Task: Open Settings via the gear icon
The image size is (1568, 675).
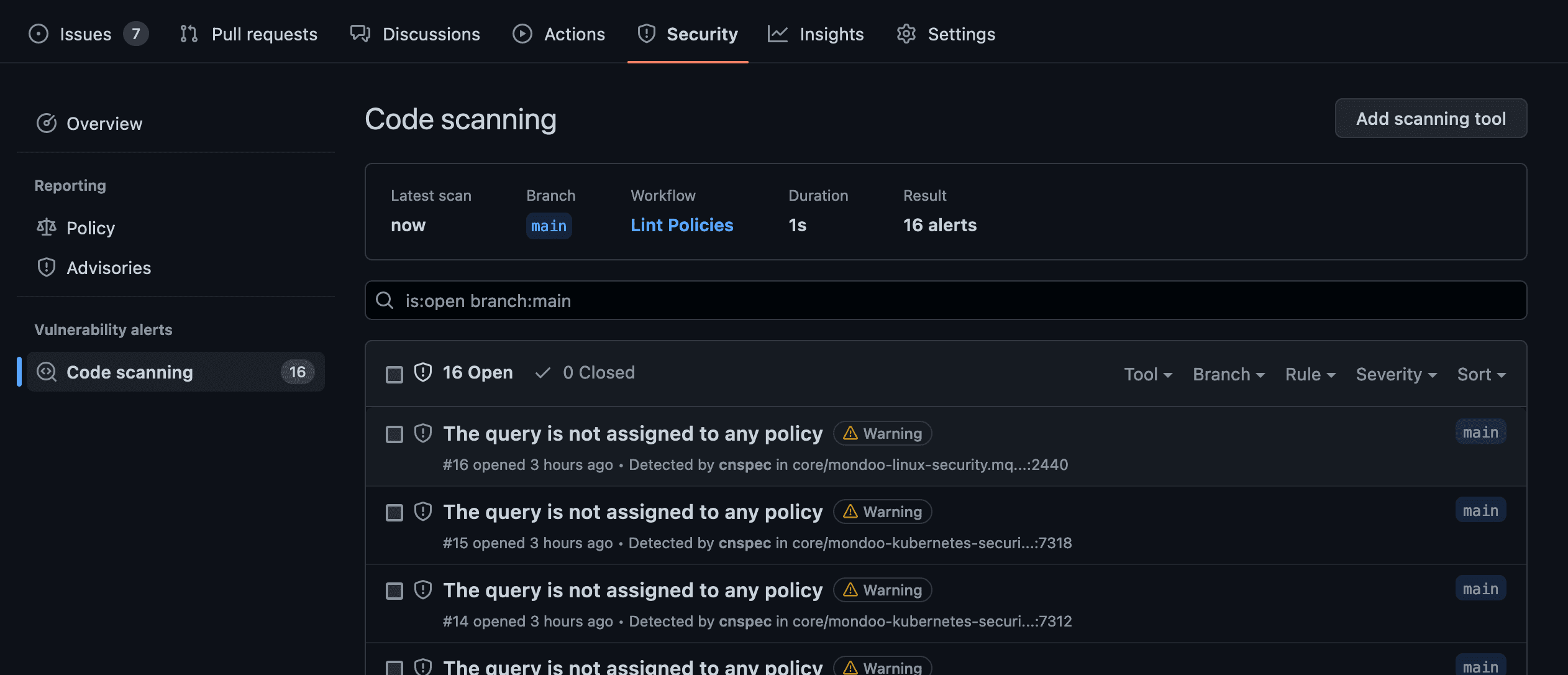Action: [906, 34]
